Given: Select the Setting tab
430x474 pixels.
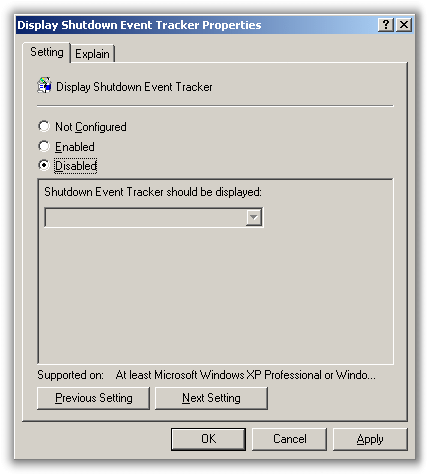Looking at the screenshot, I should click(x=47, y=52).
